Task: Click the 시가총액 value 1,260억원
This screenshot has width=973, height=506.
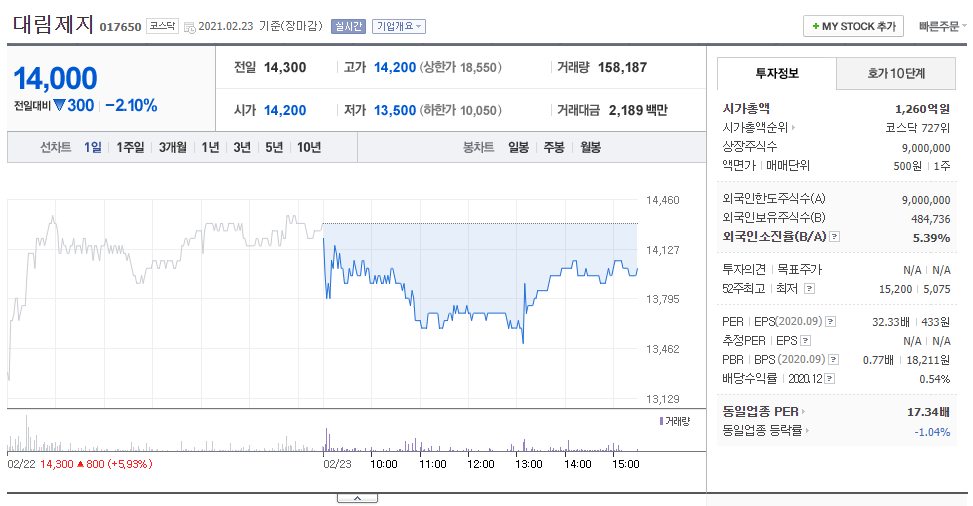Action: pos(922,109)
